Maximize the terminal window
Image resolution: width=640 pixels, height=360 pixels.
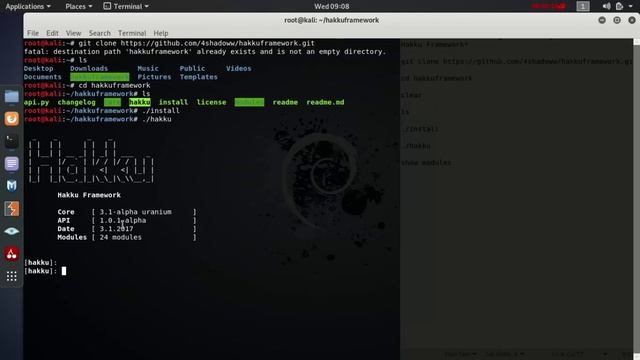(x=617, y=20)
